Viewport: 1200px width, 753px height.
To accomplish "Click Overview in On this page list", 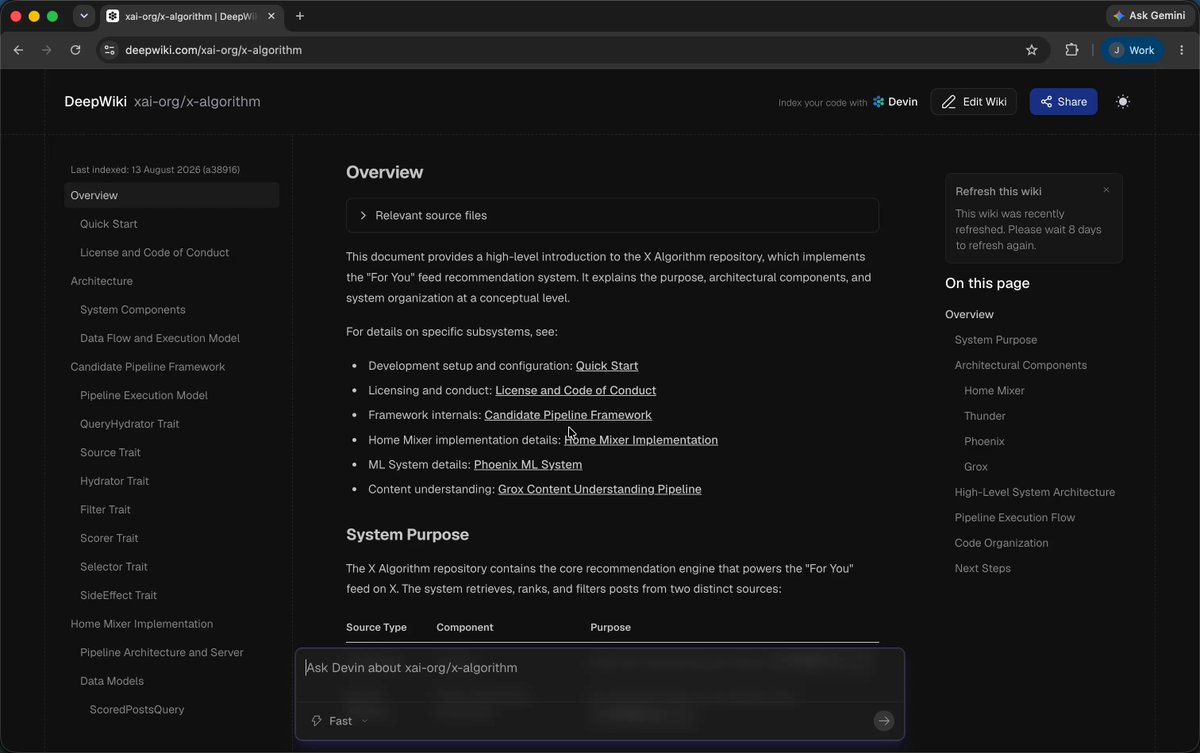I will (969, 315).
